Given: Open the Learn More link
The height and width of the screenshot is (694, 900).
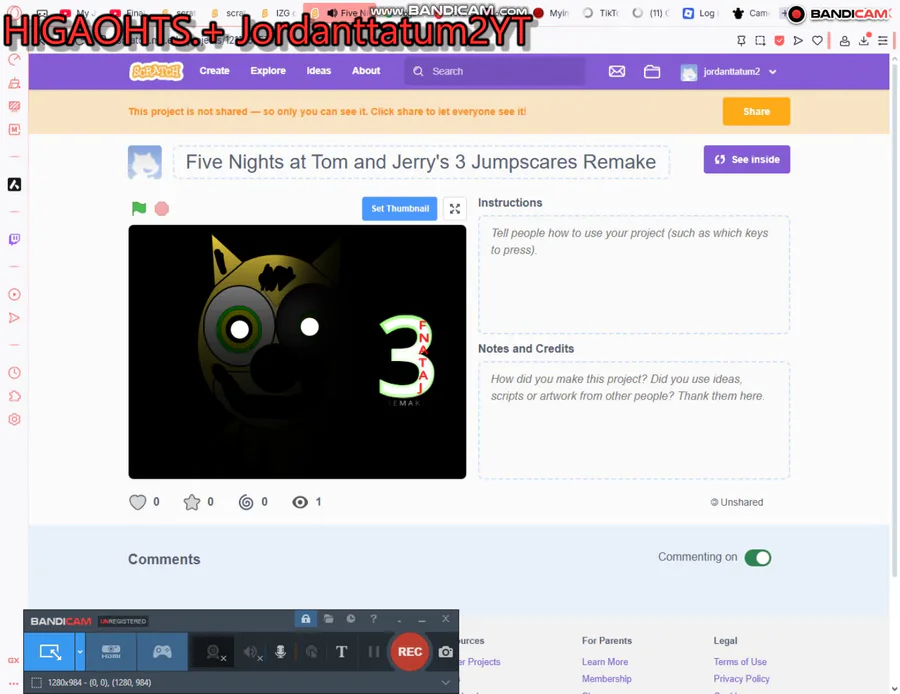Looking at the screenshot, I should pyautogui.click(x=605, y=662).
